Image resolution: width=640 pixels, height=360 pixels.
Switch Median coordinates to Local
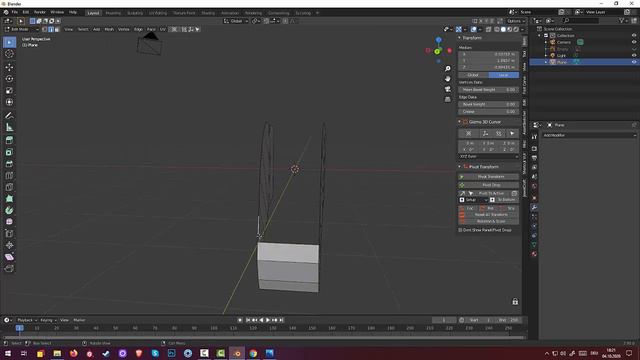tap(504, 75)
